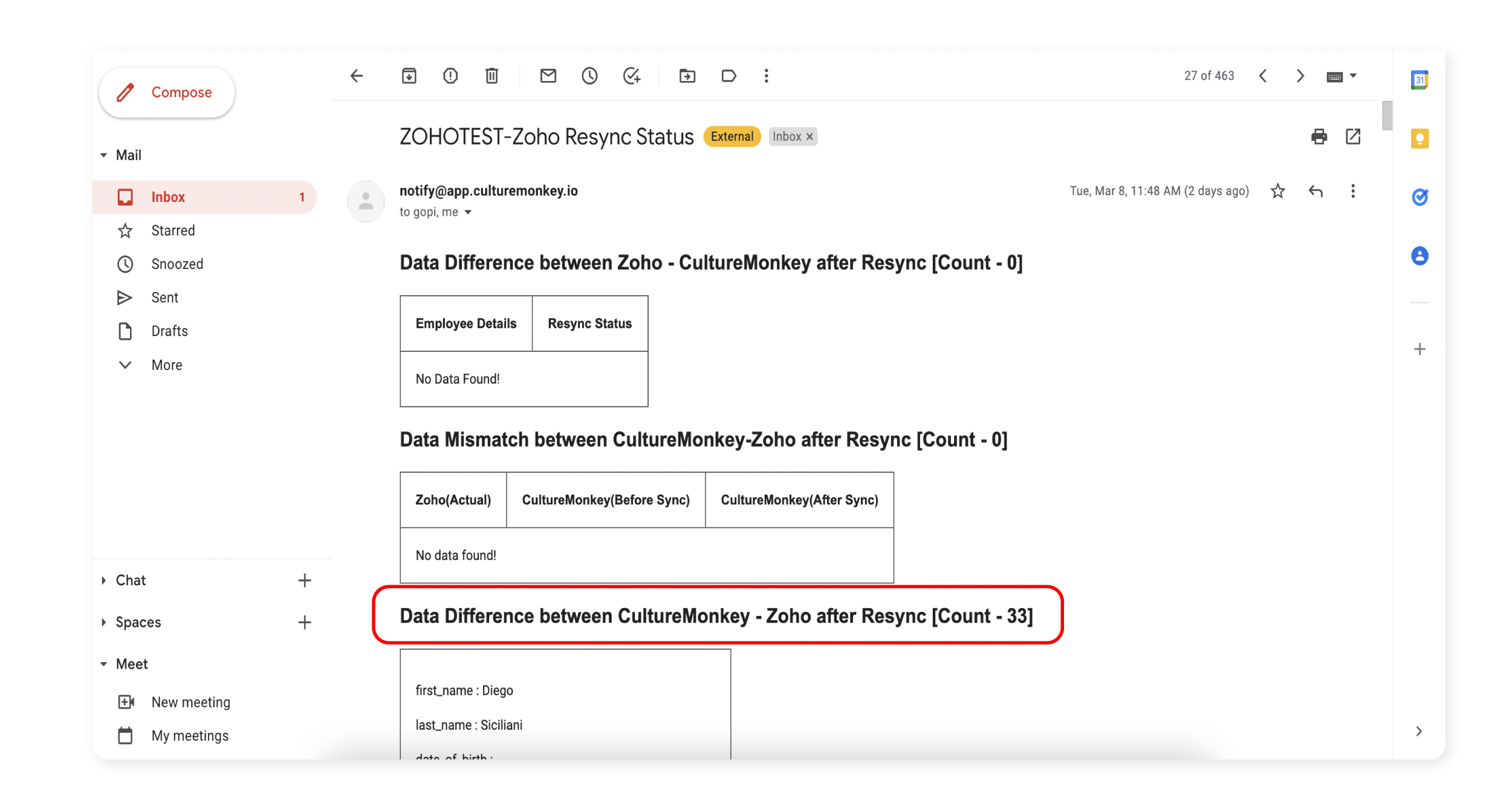
Task: Get add-ons with the plus icon
Action: (1420, 349)
